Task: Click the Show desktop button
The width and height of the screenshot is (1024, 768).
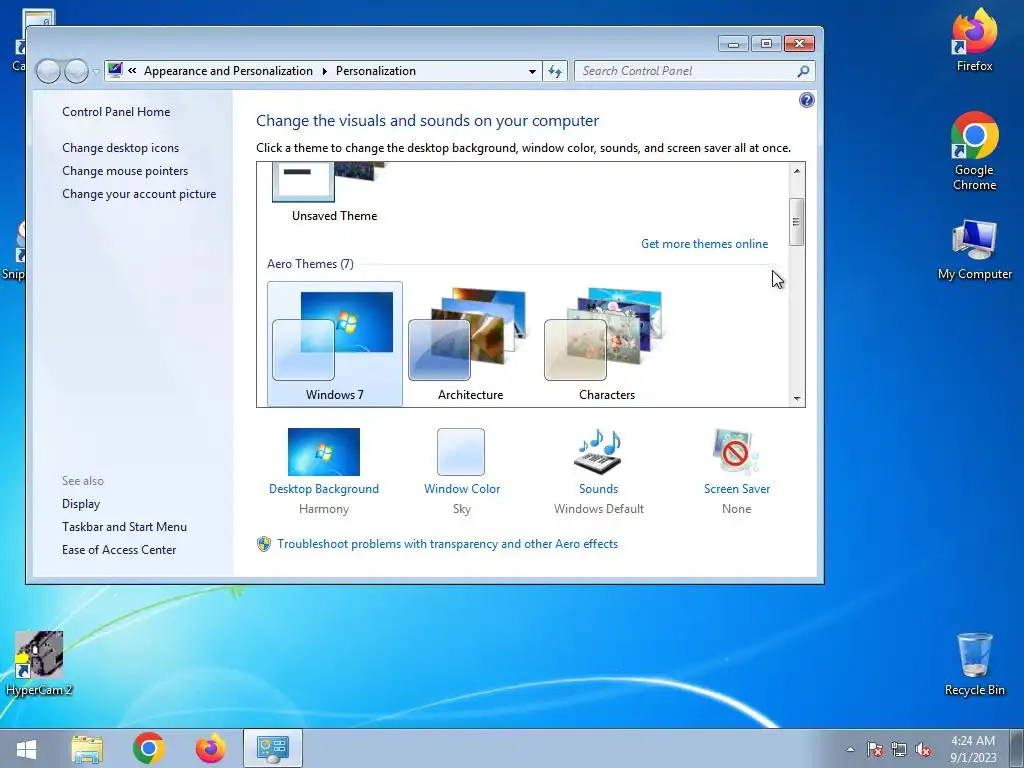Action: coord(1016,748)
